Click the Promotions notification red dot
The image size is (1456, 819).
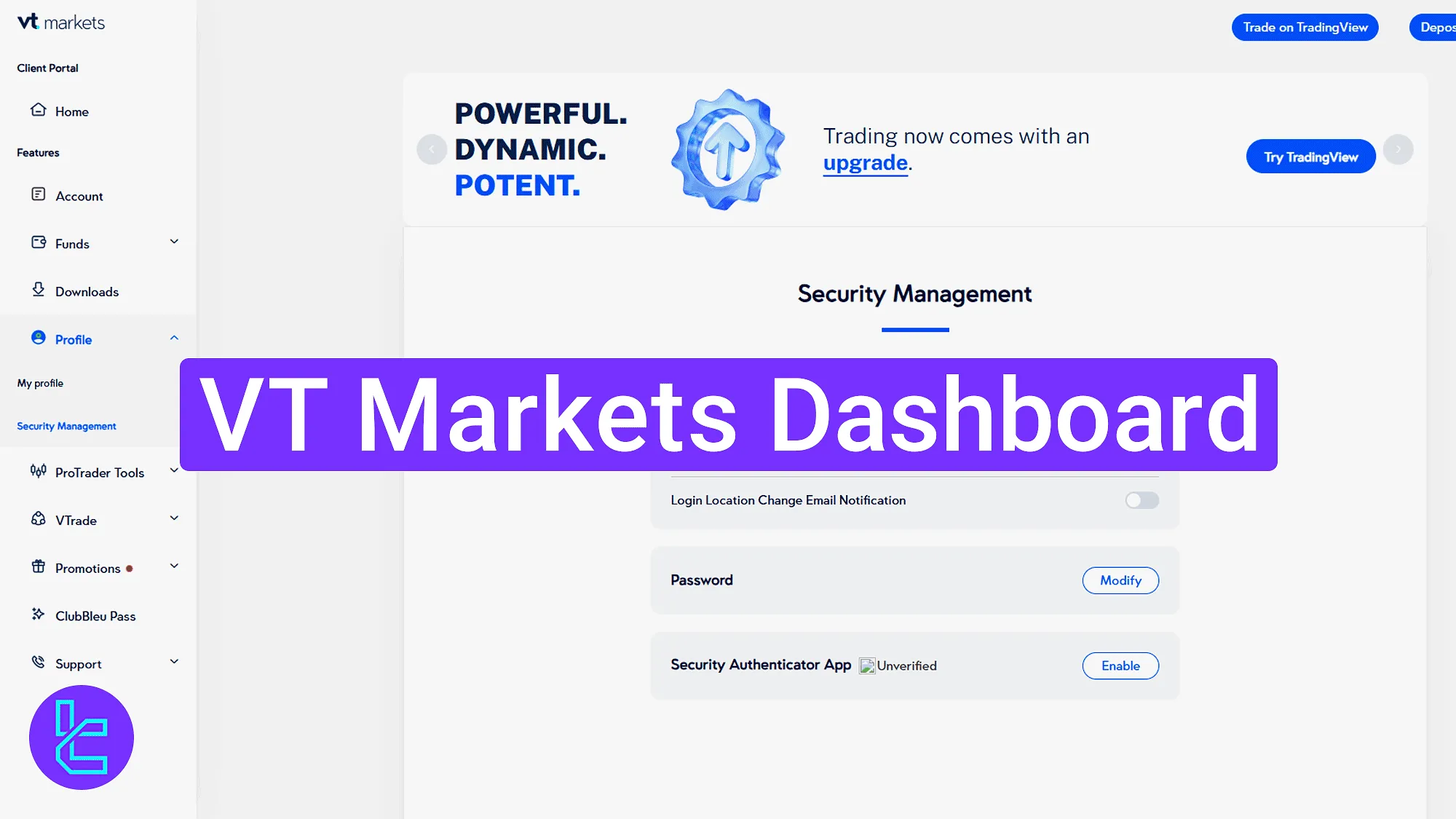pos(130,569)
